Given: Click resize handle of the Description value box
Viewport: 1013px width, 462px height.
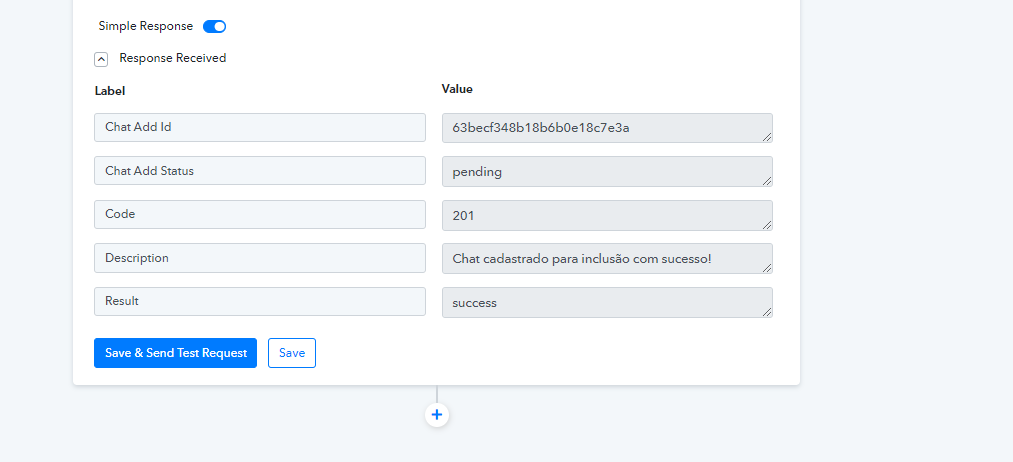Looking at the screenshot, I should (767, 268).
